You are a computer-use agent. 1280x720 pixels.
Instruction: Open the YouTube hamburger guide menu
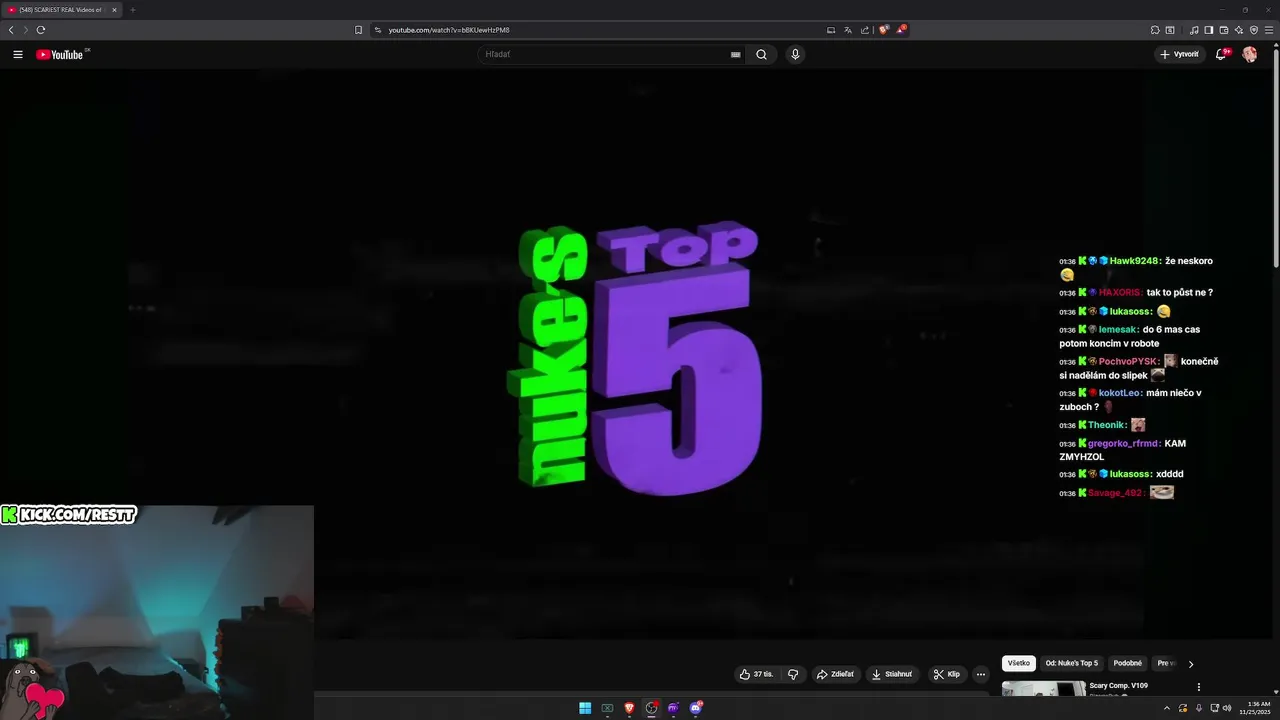(17, 54)
